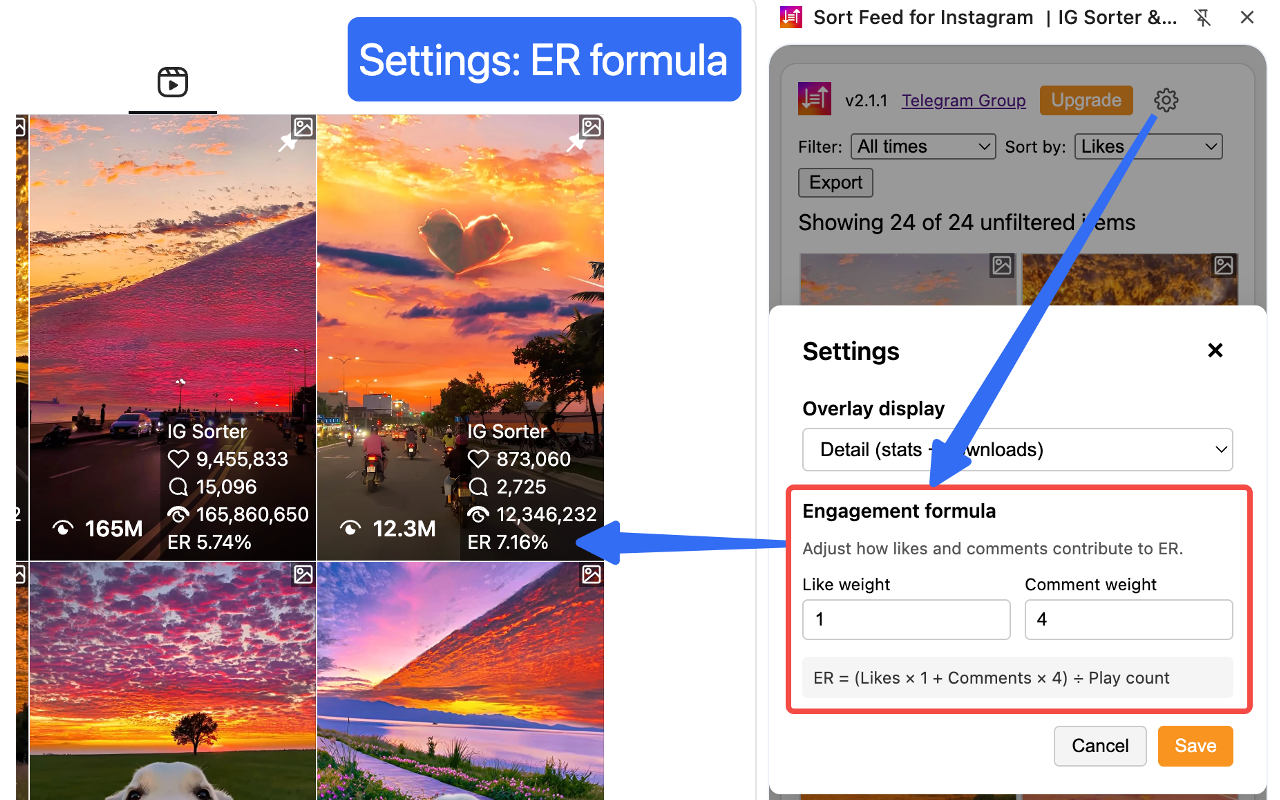This screenshot has width=1280, height=800.
Task: Click the ER 7.16% value
Action: [508, 542]
